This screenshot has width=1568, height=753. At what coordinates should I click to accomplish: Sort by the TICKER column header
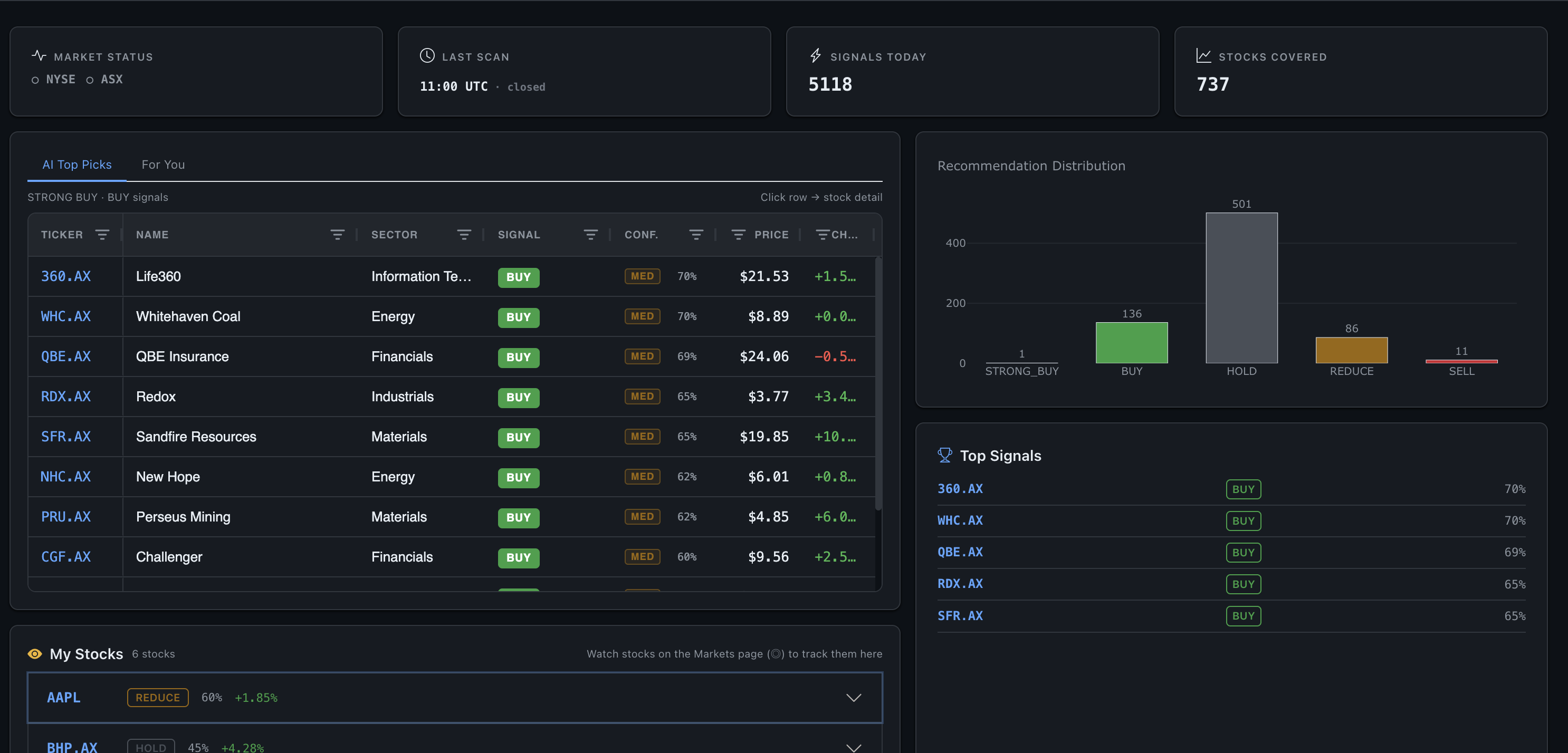(x=62, y=235)
